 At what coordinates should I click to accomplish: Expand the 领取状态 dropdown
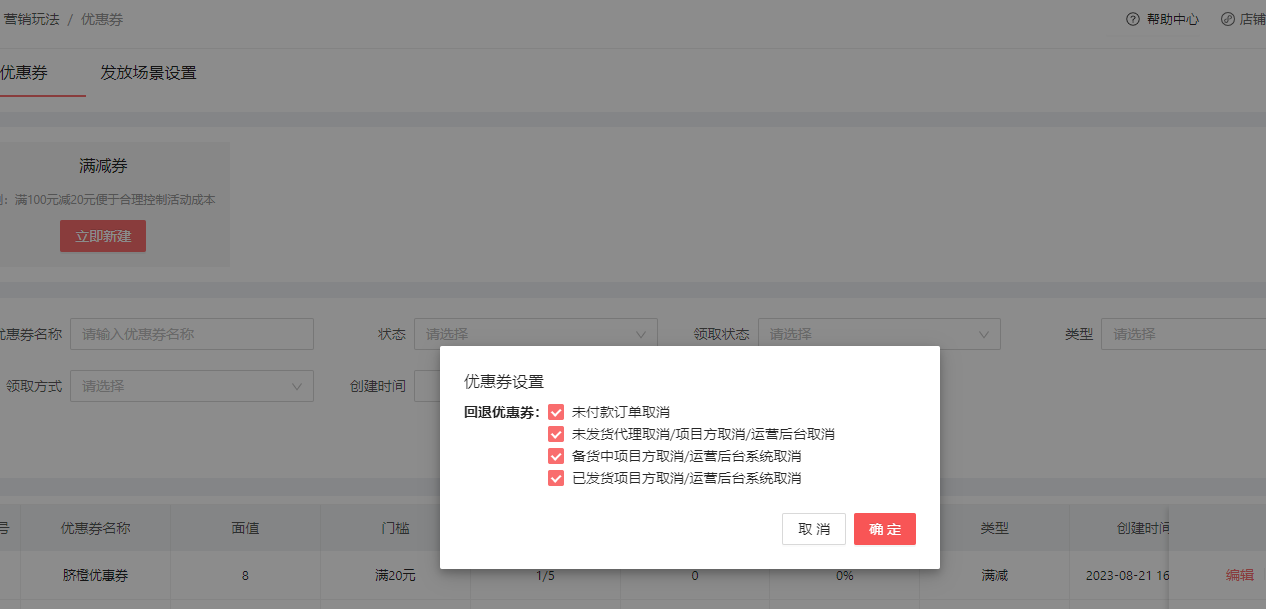(x=878, y=334)
